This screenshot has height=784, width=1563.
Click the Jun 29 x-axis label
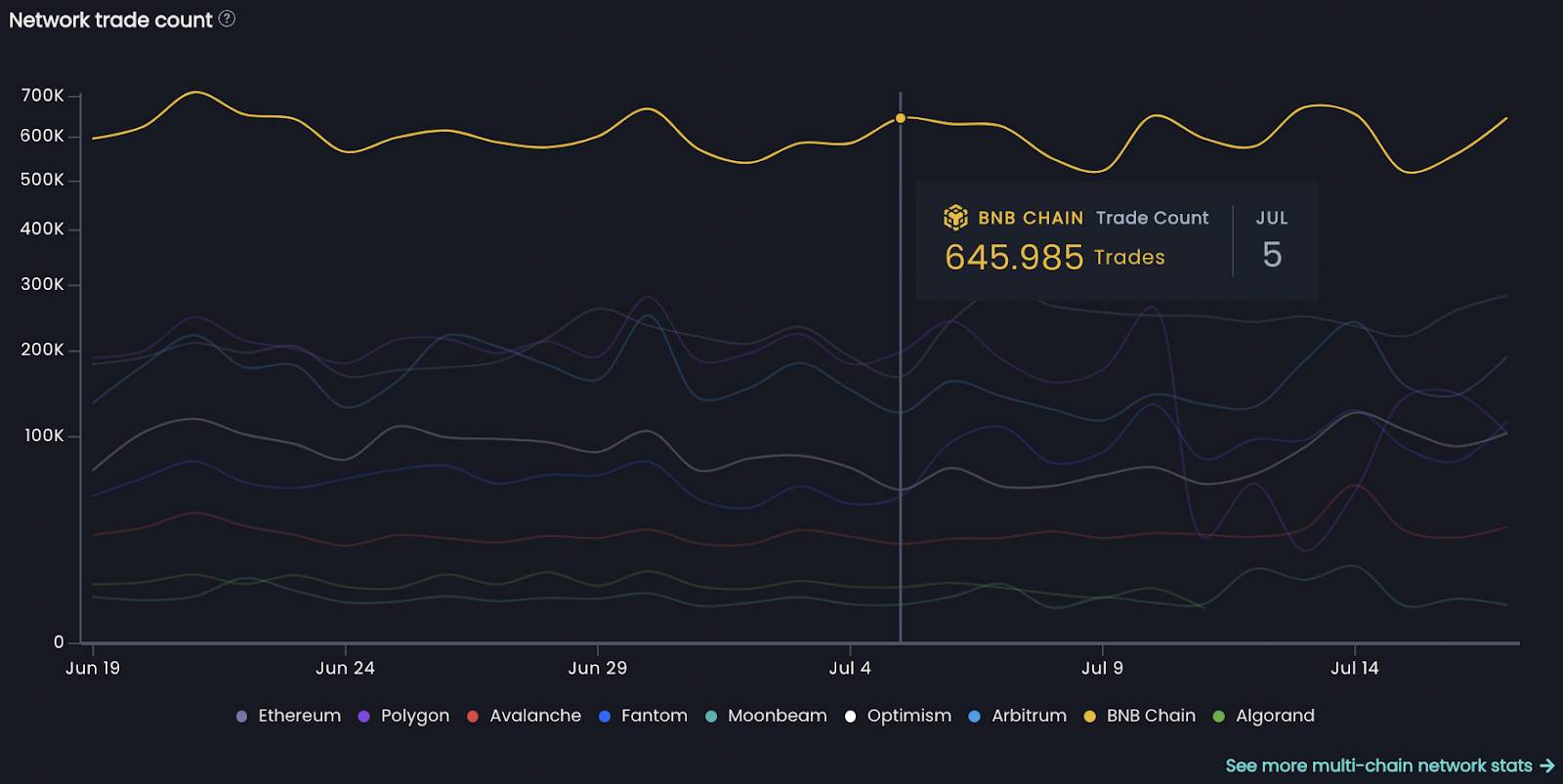(597, 668)
